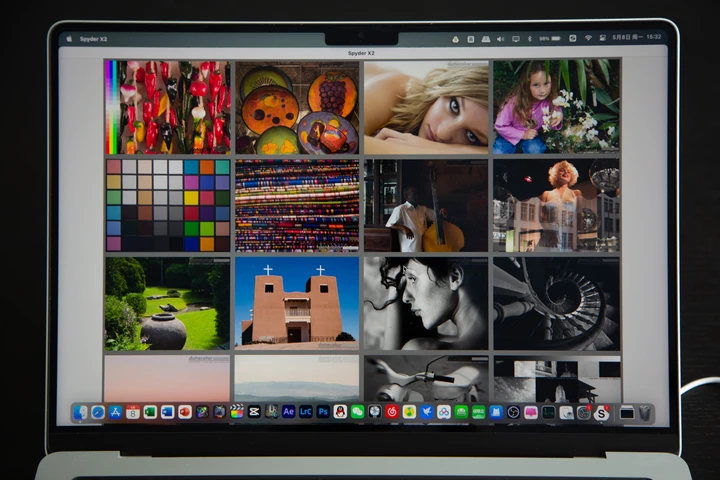Select the pink gradient sky image

coord(168,378)
